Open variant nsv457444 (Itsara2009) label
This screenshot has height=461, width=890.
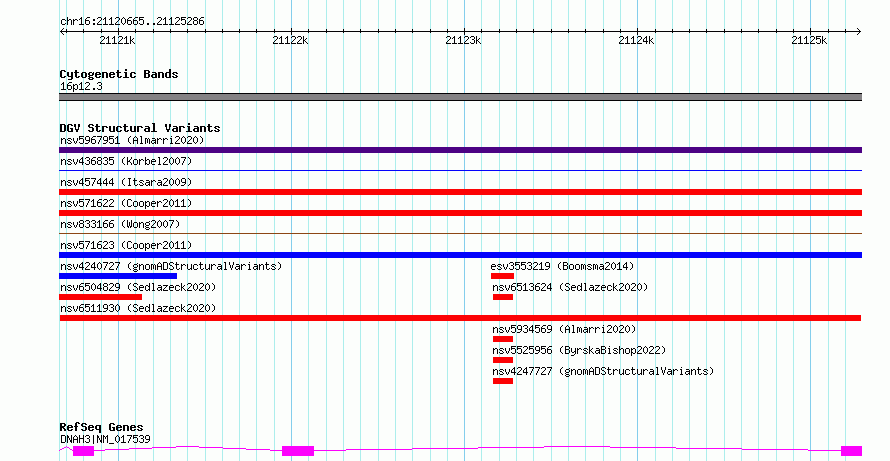(x=126, y=182)
